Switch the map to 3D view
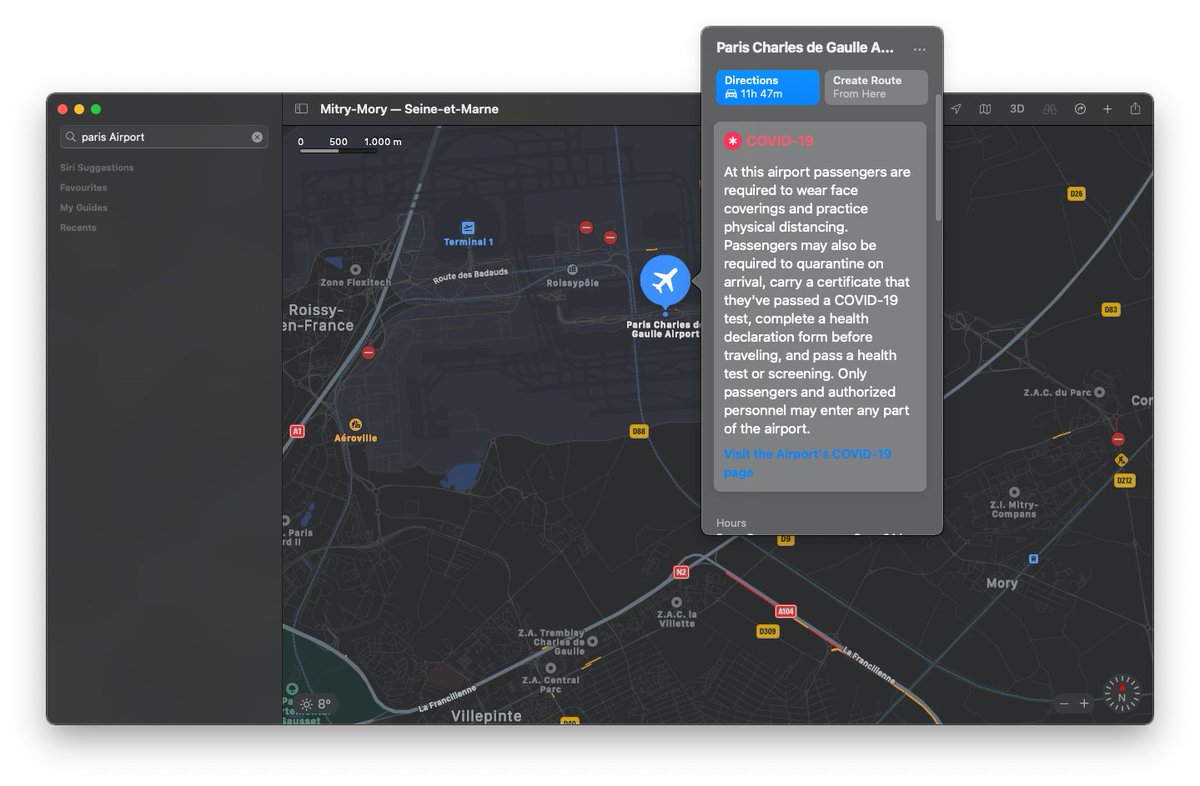The height and width of the screenshot is (786, 1200). pos(1017,109)
